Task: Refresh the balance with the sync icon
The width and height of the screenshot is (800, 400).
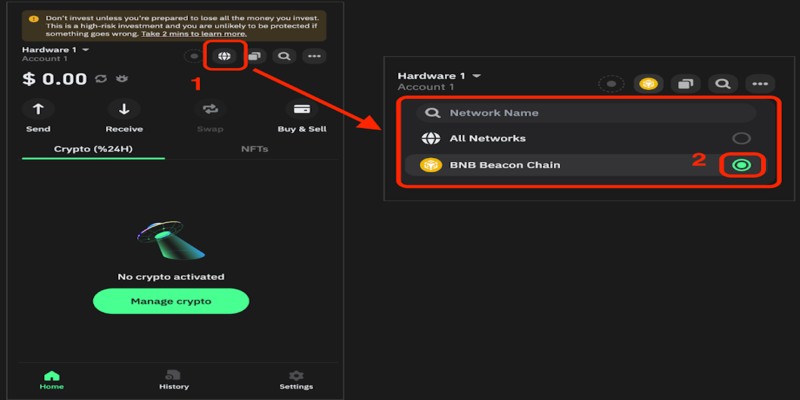Action: pyautogui.click(x=101, y=79)
